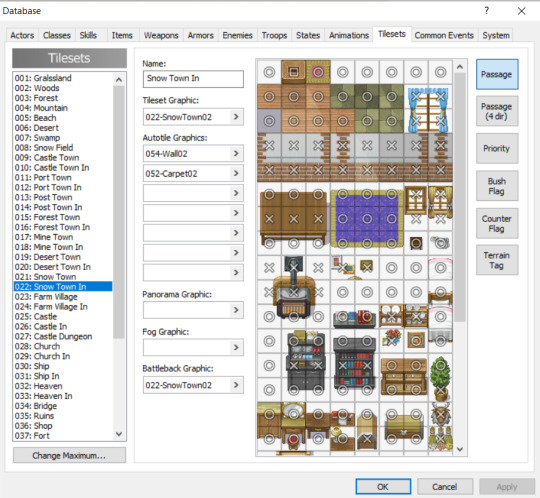The width and height of the screenshot is (540, 498).
Task: Click the Change Maximum button
Action: click(70, 456)
